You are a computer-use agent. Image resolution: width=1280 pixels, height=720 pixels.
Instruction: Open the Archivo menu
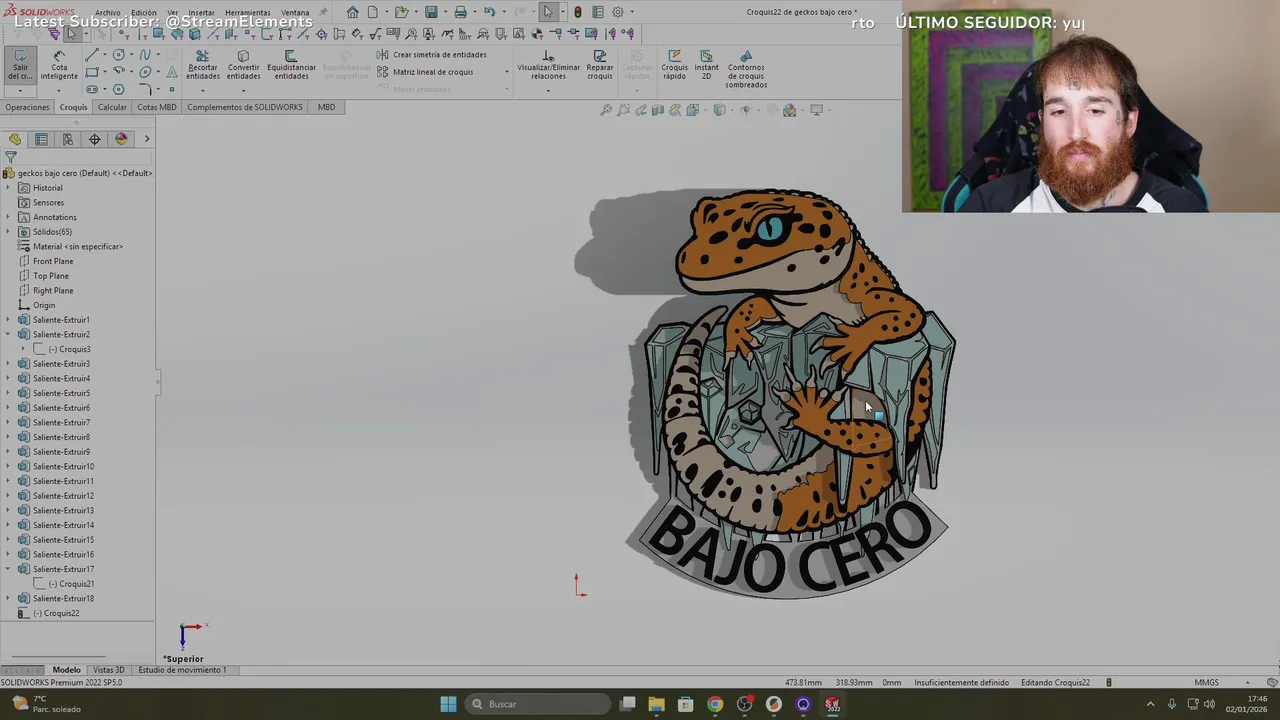(x=107, y=13)
